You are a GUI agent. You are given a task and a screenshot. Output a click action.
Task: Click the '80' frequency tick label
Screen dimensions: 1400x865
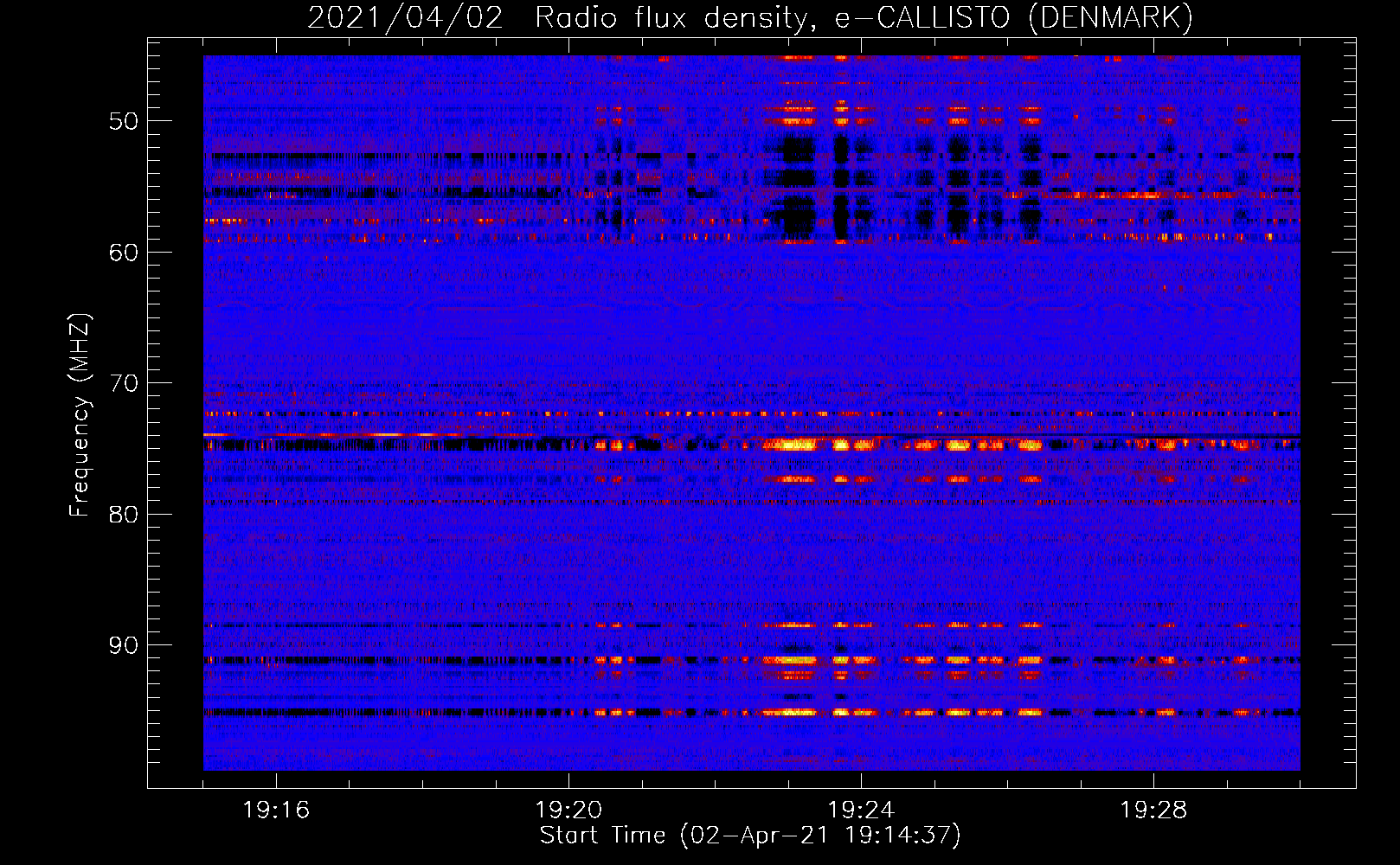pyautogui.click(x=124, y=515)
